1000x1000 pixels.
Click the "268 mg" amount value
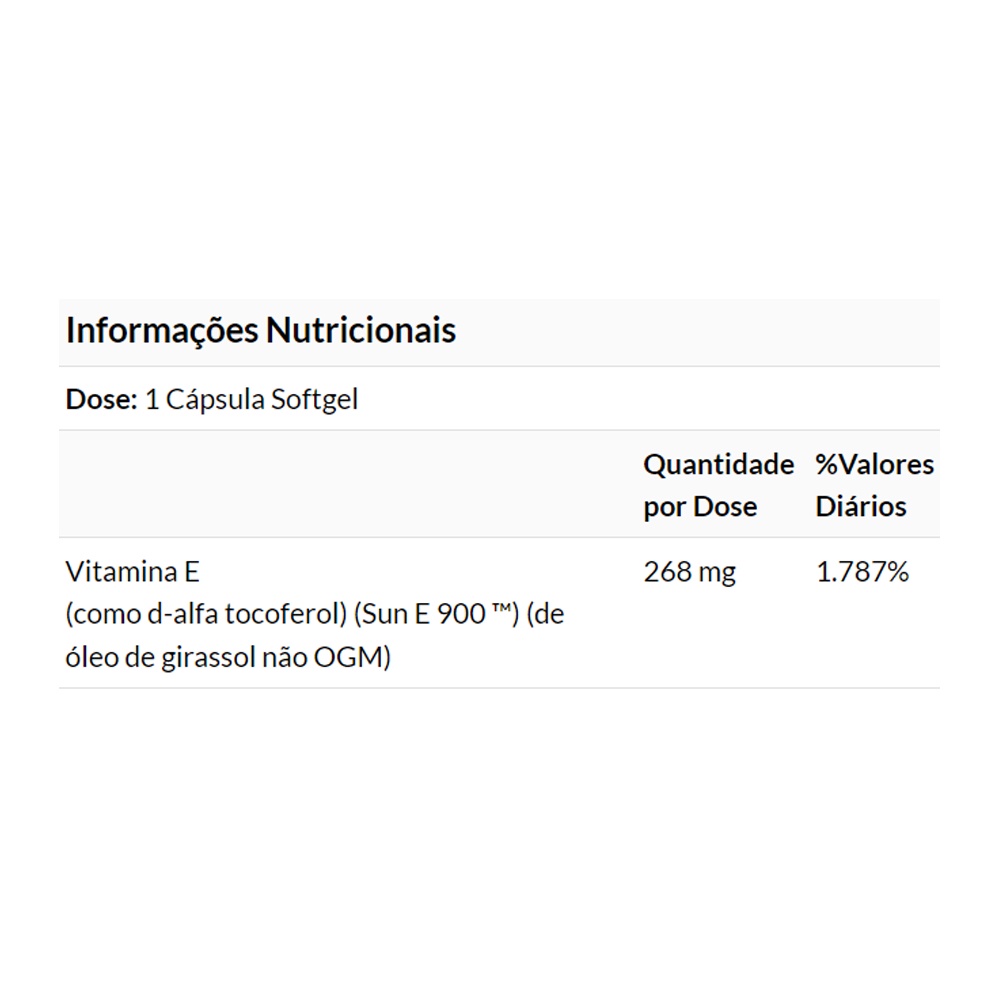tap(689, 572)
